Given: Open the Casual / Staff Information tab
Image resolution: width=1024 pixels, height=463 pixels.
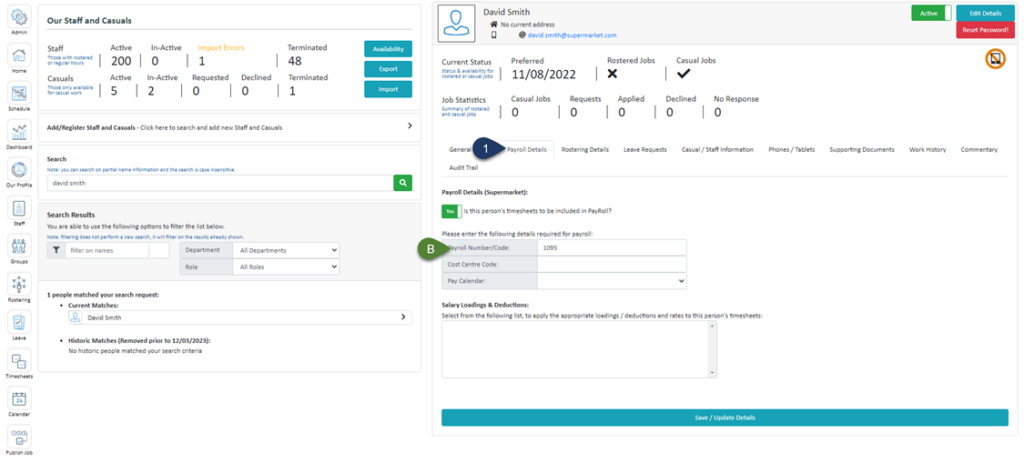Looking at the screenshot, I should click(718, 150).
